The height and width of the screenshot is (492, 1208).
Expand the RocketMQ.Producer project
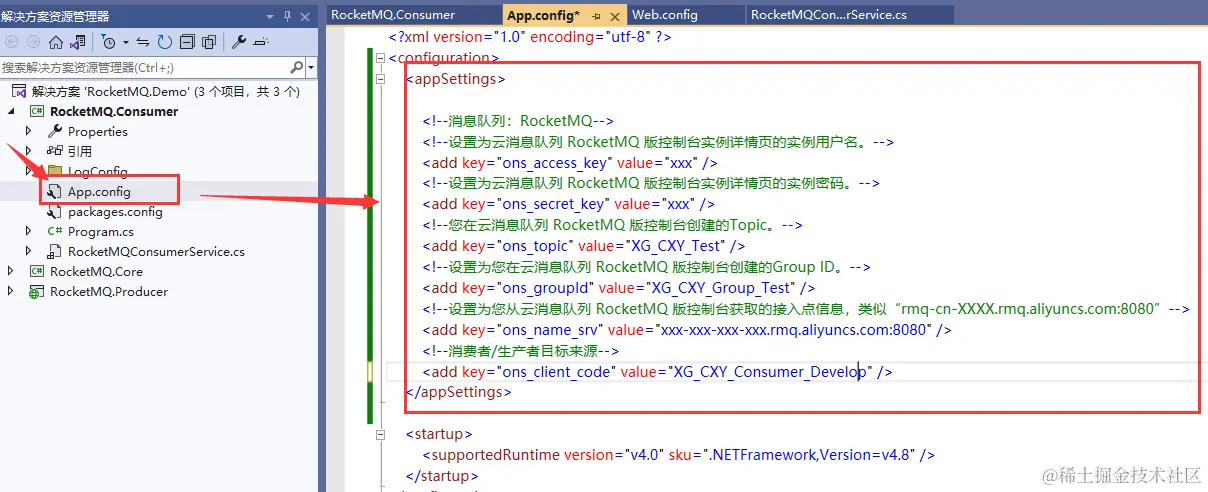pyautogui.click(x=11, y=291)
